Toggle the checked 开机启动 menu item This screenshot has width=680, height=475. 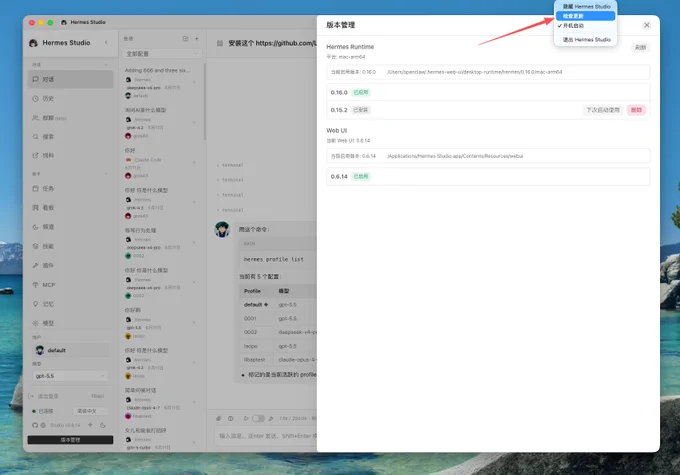tap(585, 26)
